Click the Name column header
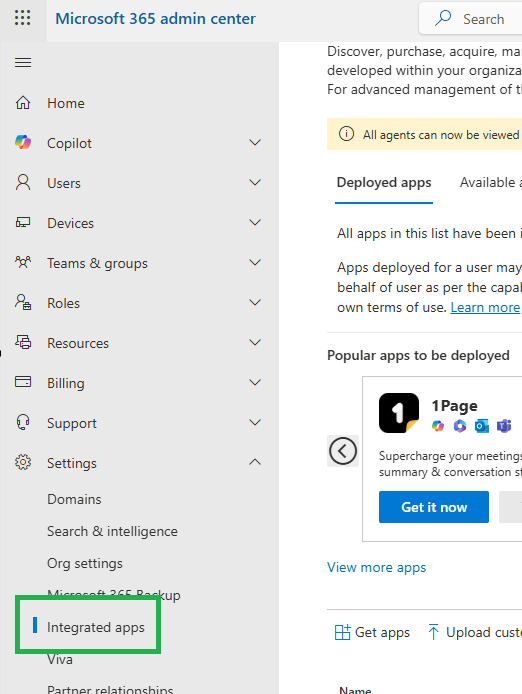This screenshot has height=694, width=522. tap(355, 689)
